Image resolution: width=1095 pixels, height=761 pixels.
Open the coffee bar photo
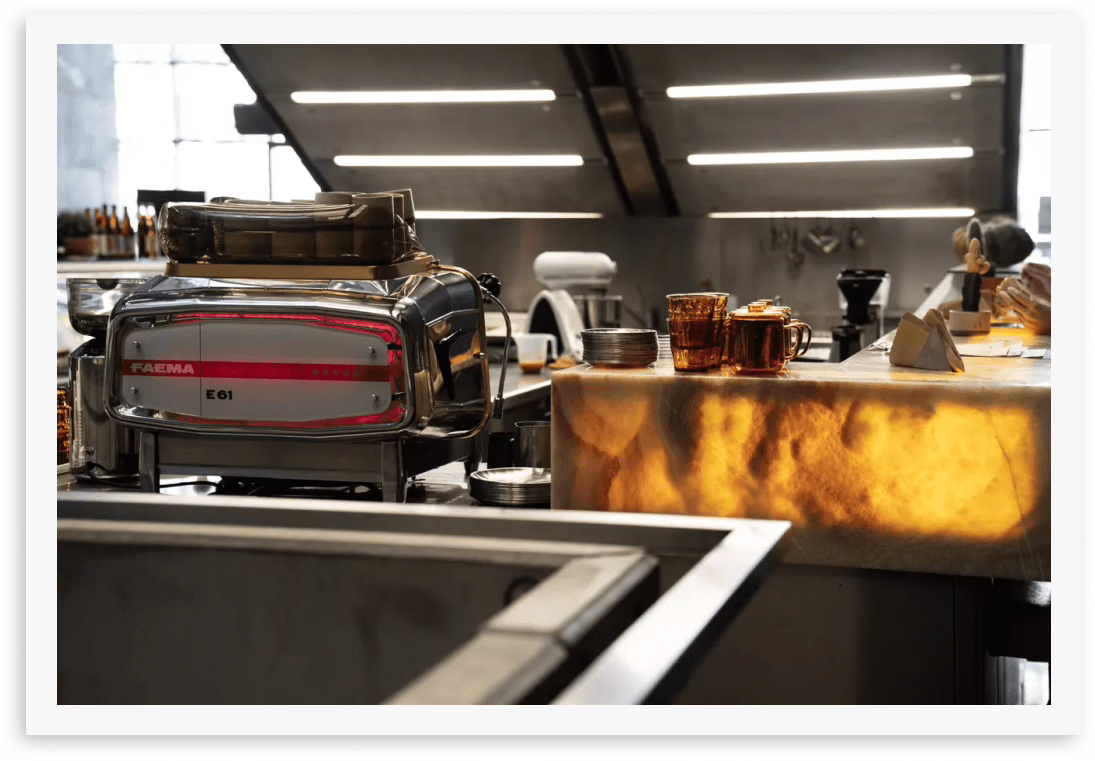pyautogui.click(x=554, y=374)
